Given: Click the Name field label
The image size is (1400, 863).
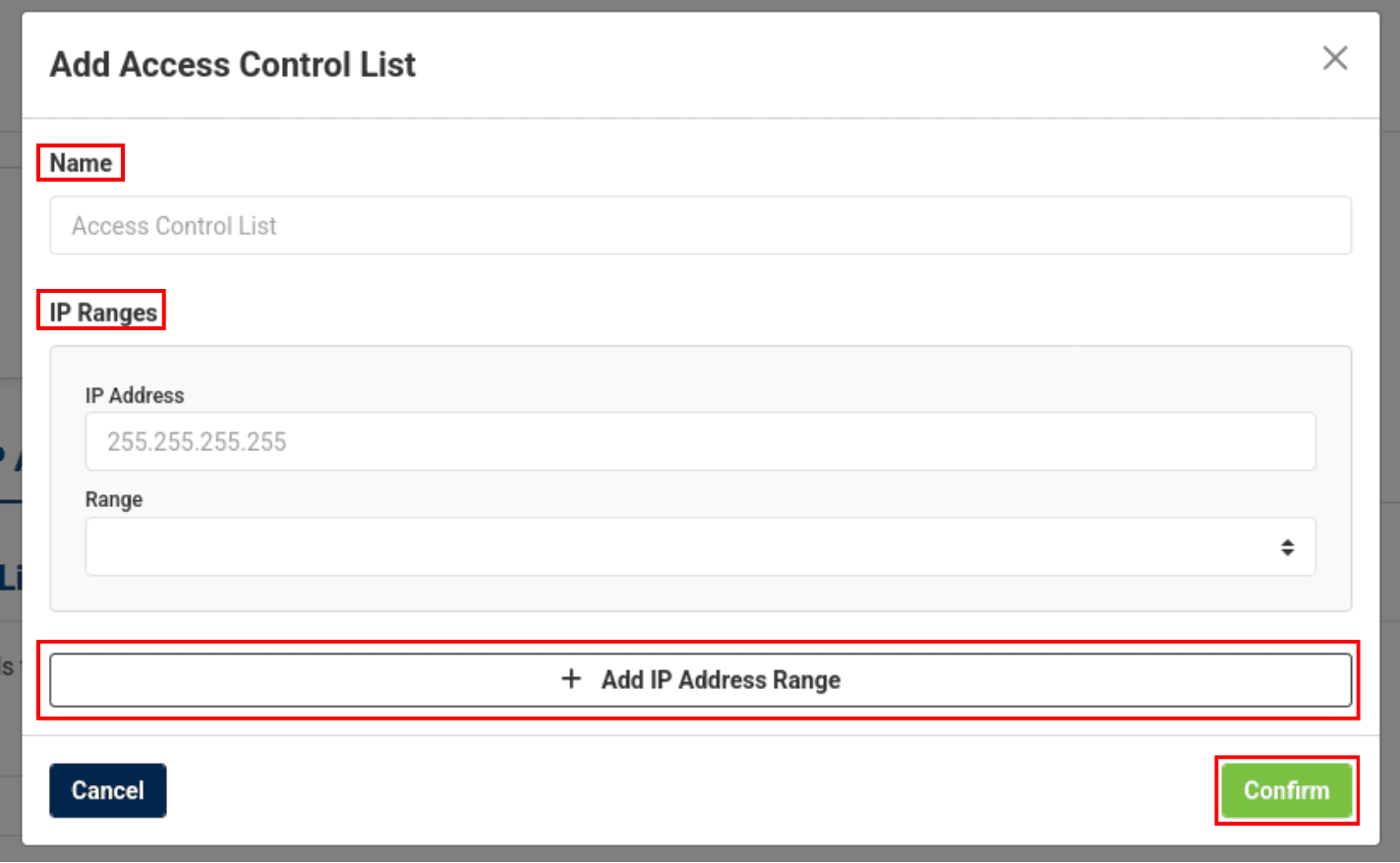Looking at the screenshot, I should (x=81, y=163).
